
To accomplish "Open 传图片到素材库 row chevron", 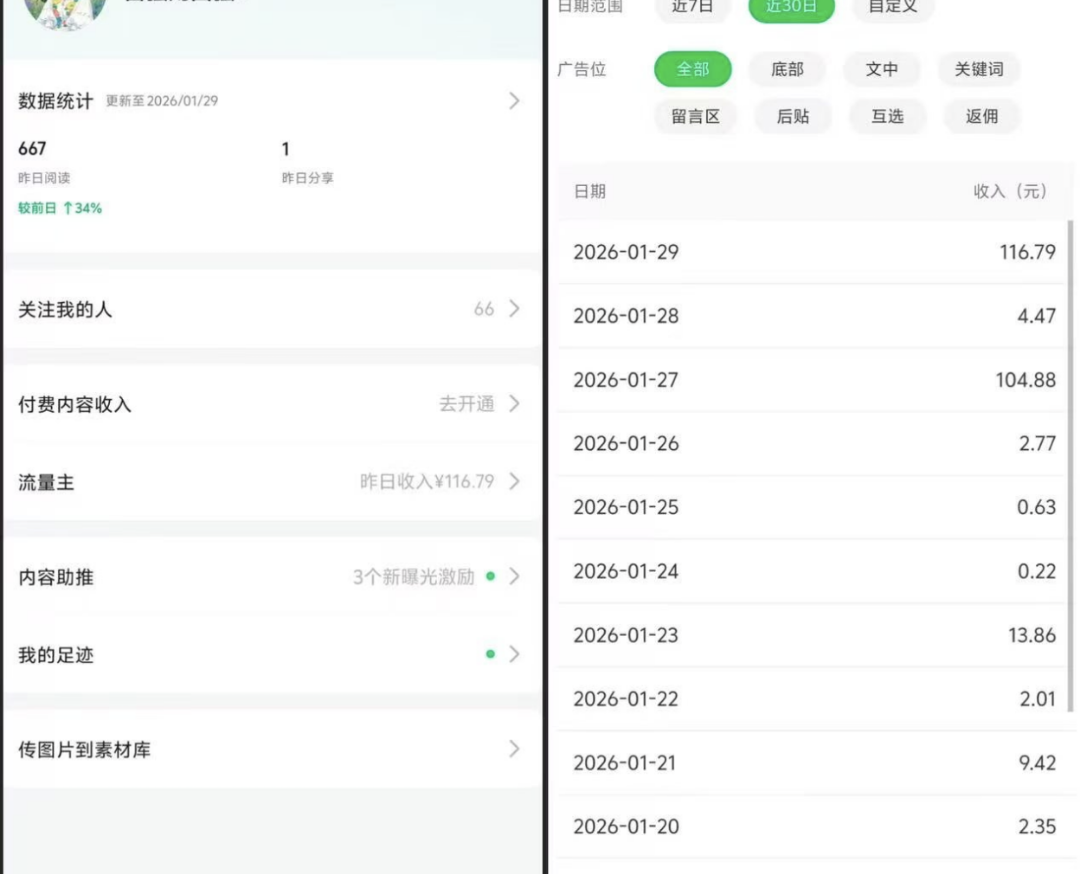I will coord(514,749).
